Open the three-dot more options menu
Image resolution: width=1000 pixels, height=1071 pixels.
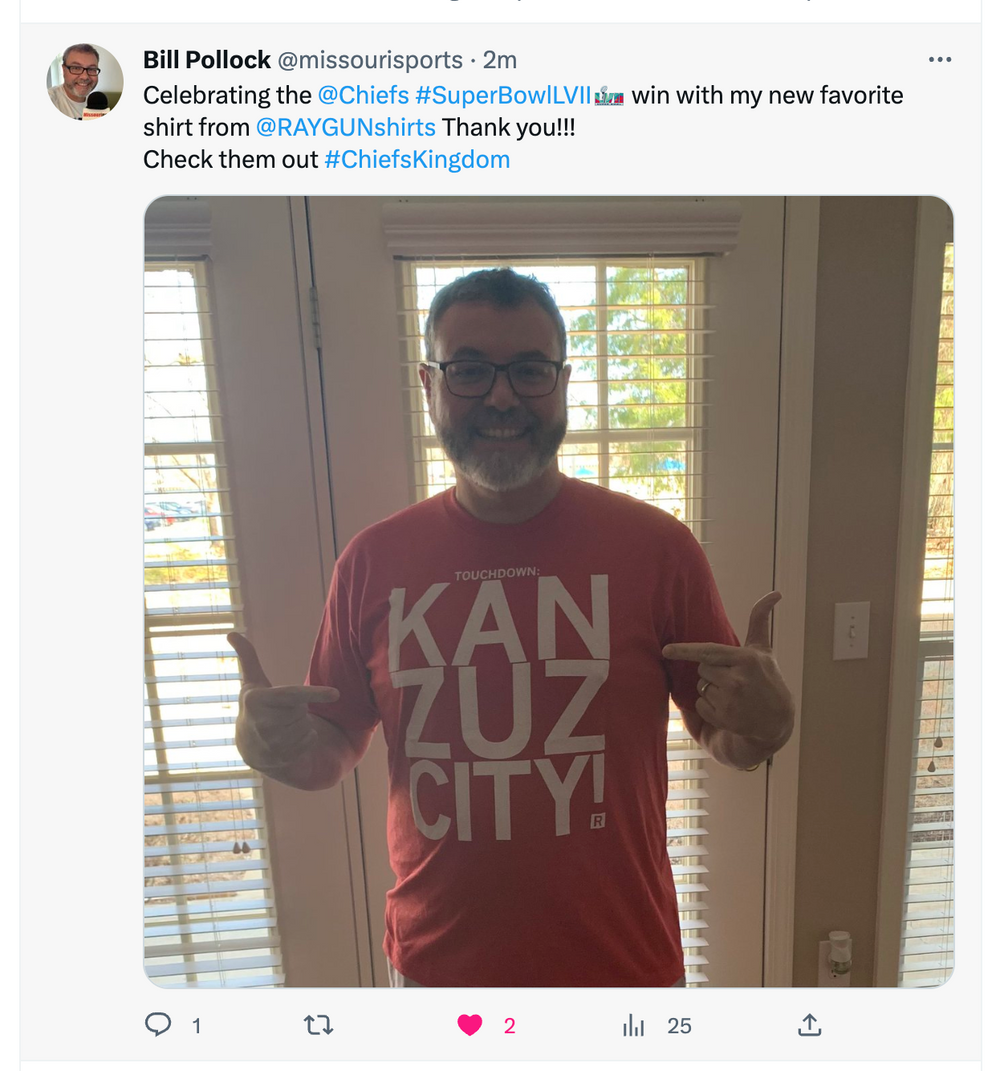coord(940,59)
